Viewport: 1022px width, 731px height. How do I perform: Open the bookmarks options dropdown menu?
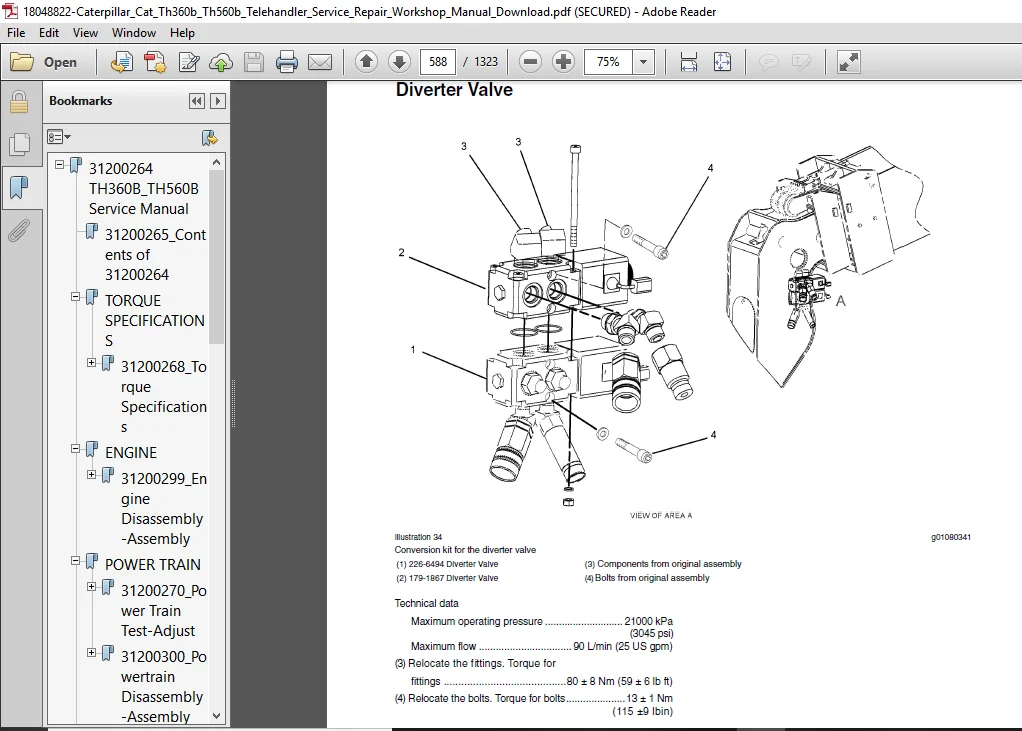pyautogui.click(x=59, y=137)
